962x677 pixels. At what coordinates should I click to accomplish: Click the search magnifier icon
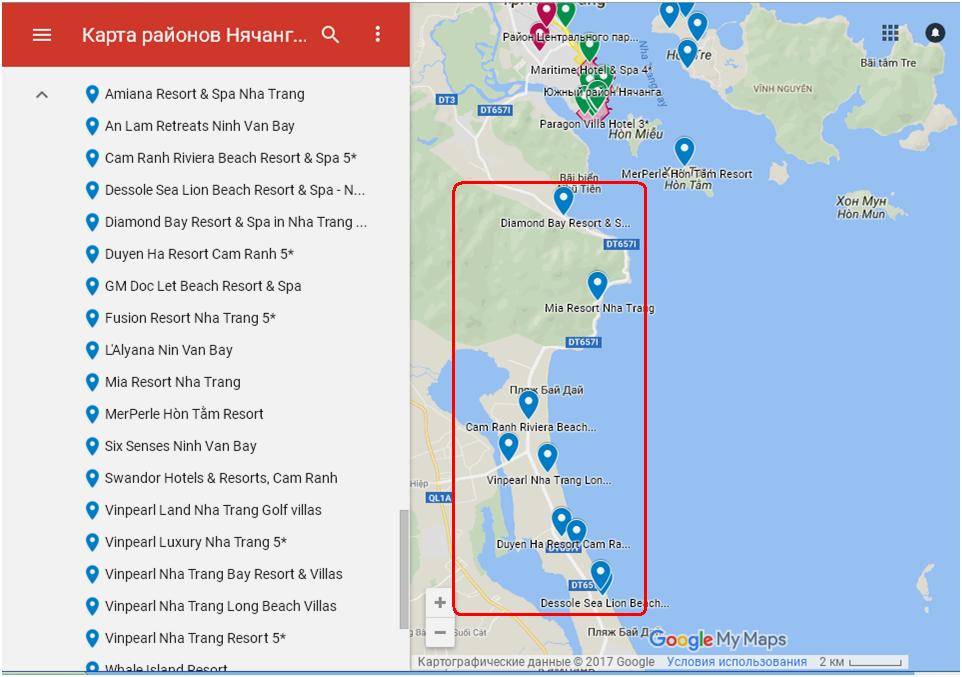pyautogui.click(x=331, y=35)
